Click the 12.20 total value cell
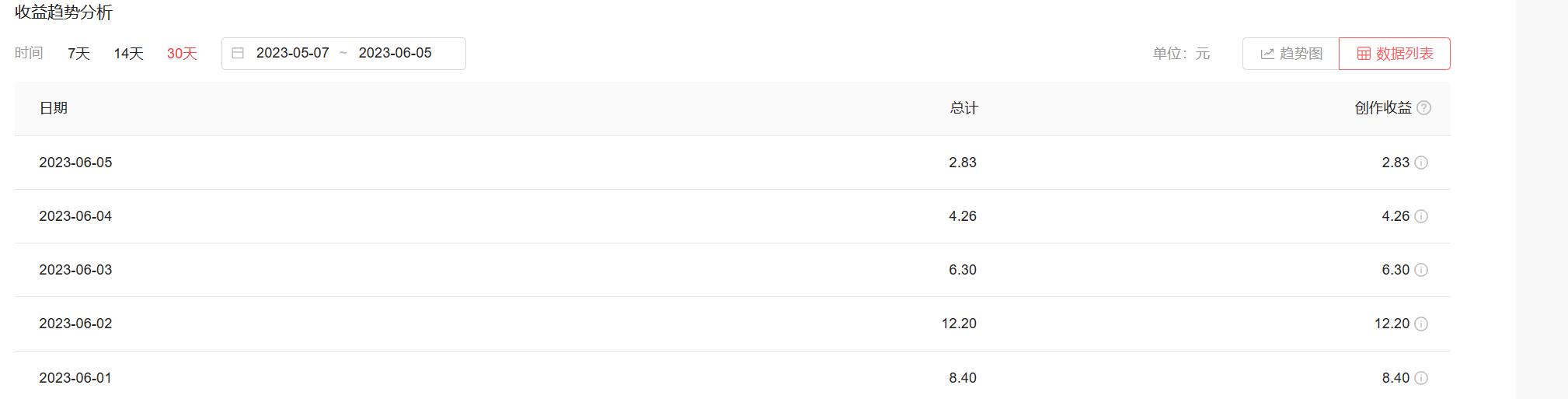 (x=959, y=324)
